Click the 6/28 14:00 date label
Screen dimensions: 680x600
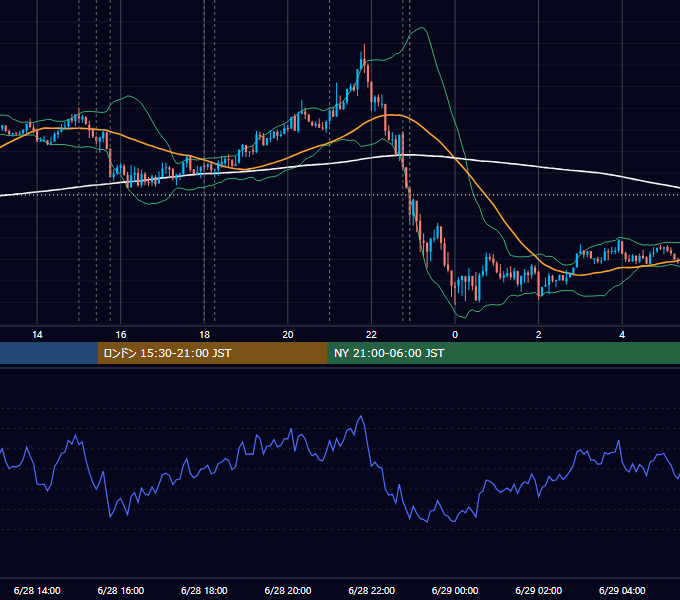37,590
